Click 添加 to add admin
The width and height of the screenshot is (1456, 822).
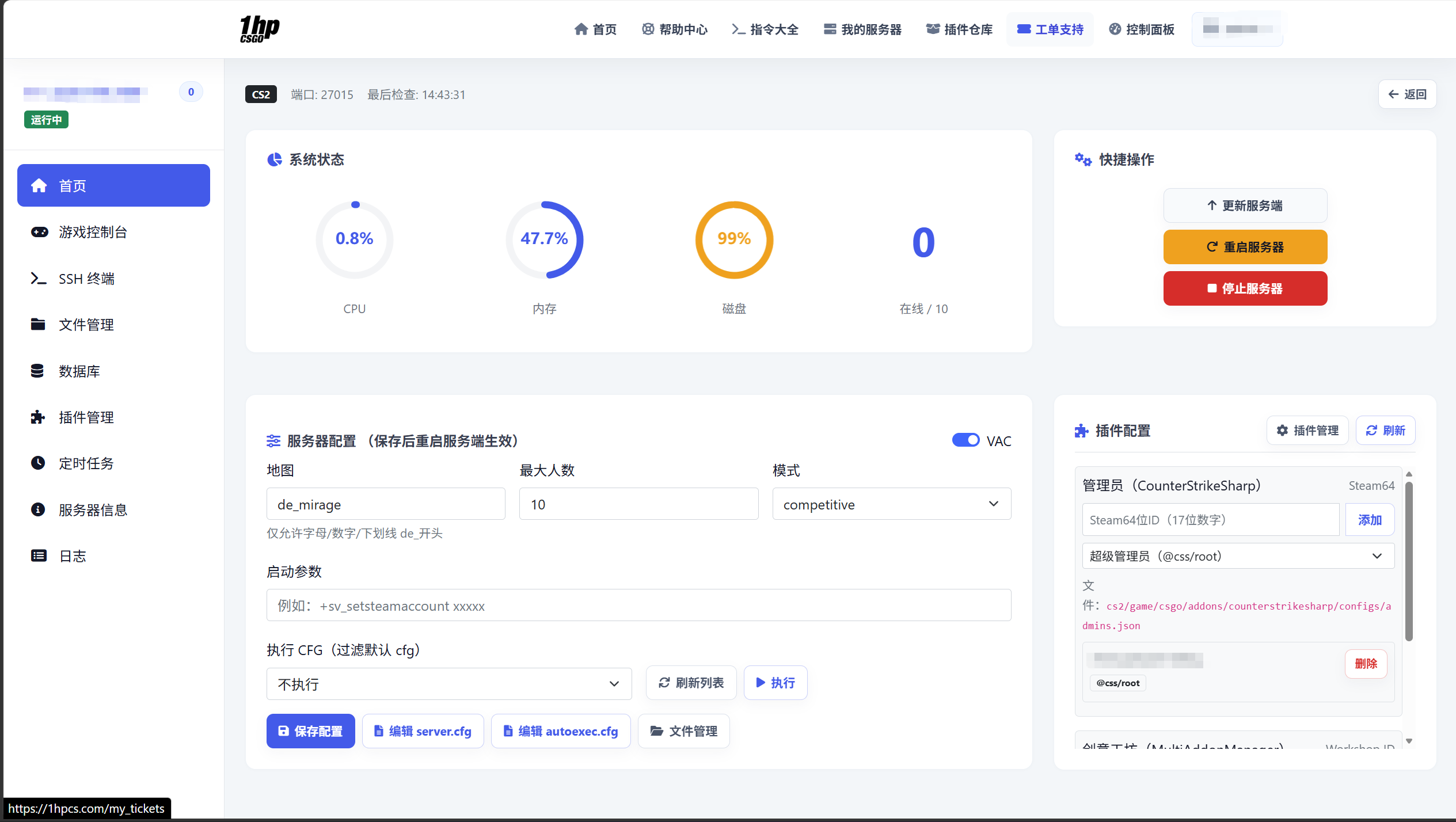coord(1370,520)
